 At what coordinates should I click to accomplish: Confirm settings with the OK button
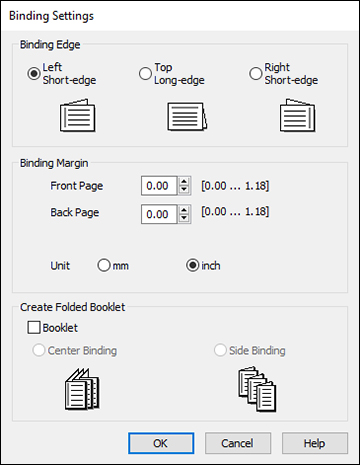tap(161, 443)
